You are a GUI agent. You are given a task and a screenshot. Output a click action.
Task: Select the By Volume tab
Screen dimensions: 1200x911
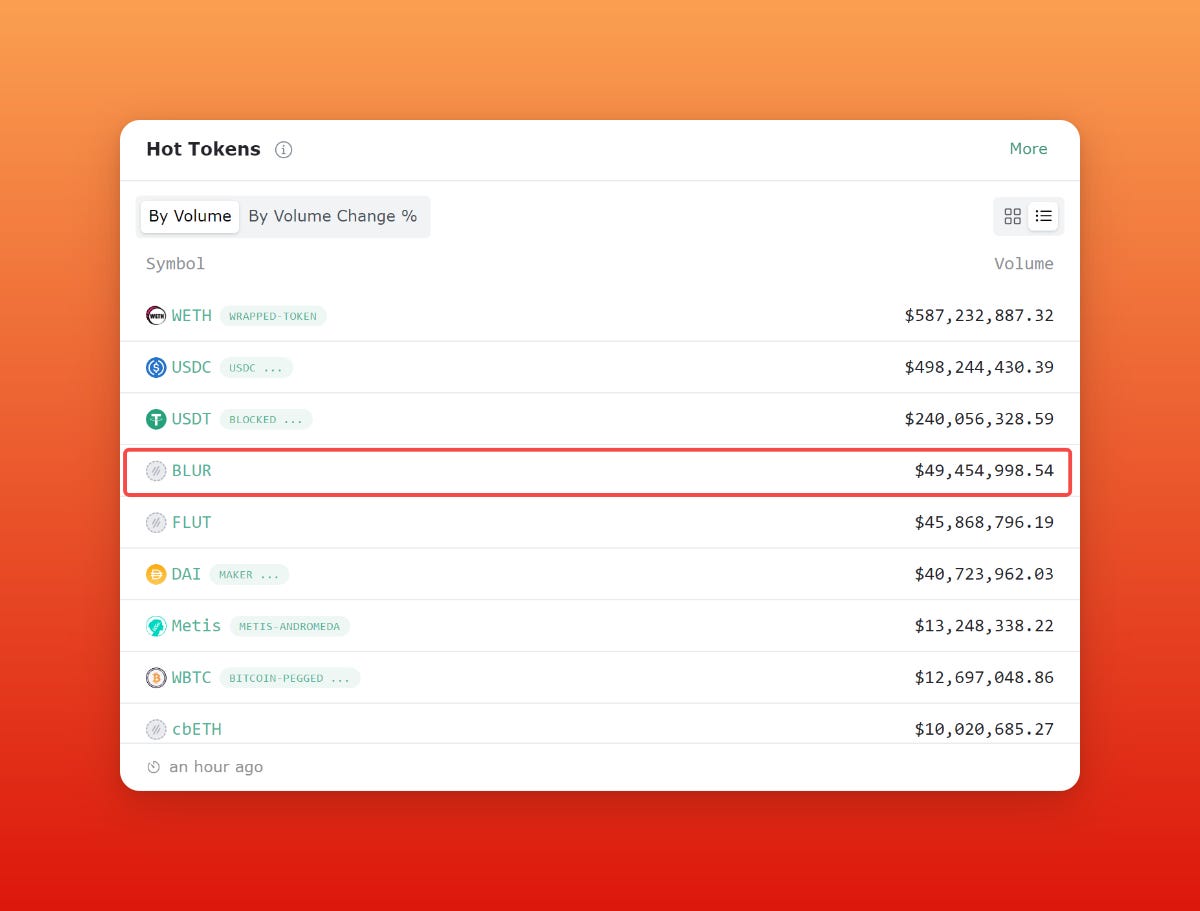coord(190,216)
